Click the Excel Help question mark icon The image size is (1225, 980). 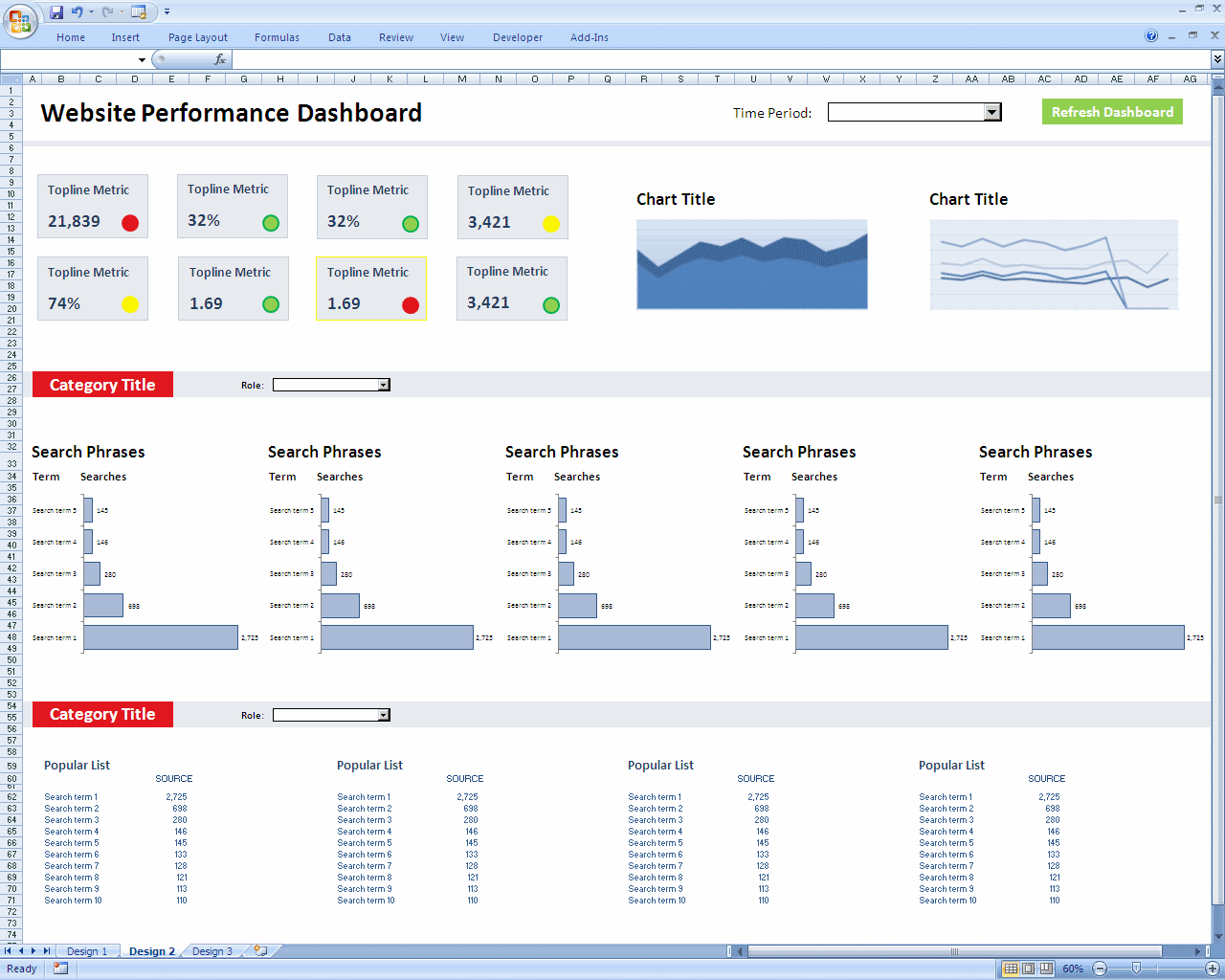pos(1151,36)
